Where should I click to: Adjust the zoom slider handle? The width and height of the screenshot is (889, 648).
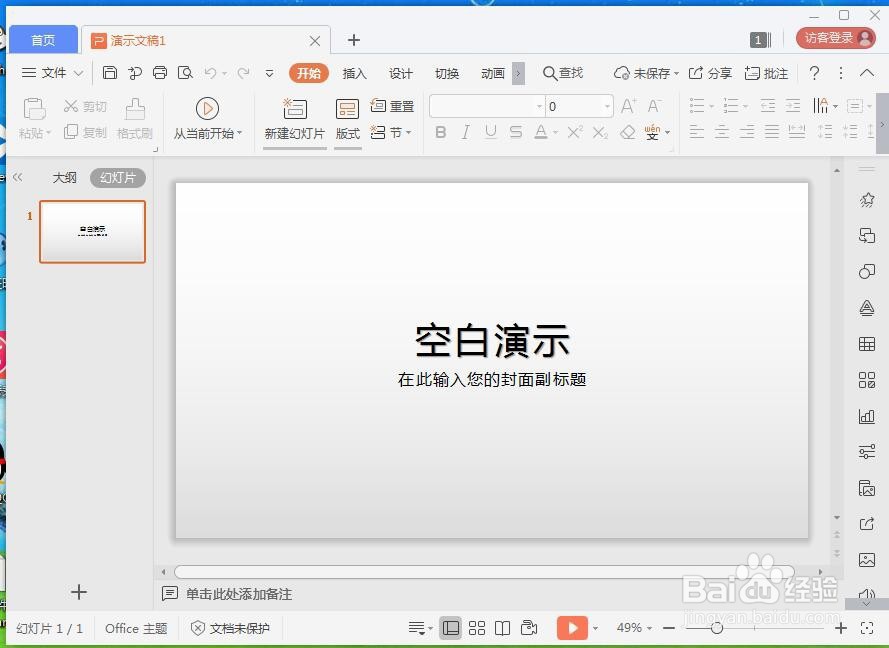click(x=717, y=628)
